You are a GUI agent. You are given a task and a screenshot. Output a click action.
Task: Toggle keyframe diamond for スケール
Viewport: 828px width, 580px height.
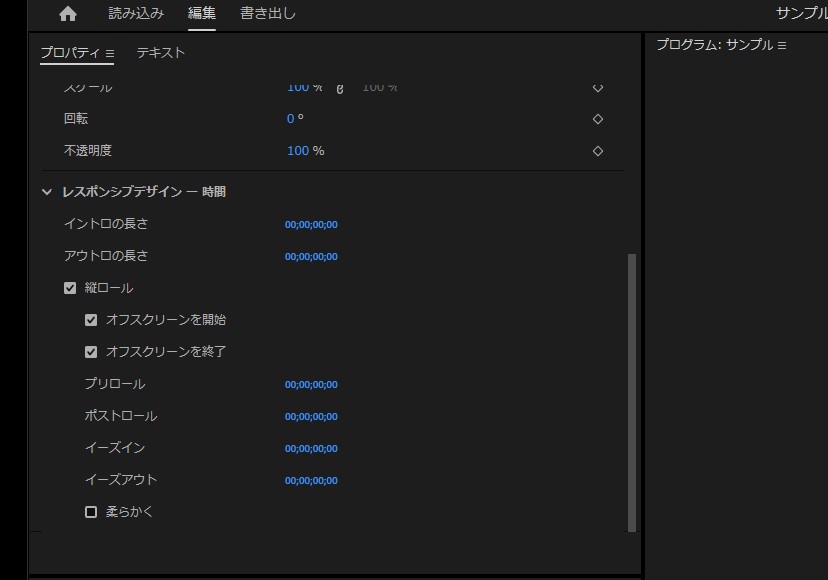[598, 88]
